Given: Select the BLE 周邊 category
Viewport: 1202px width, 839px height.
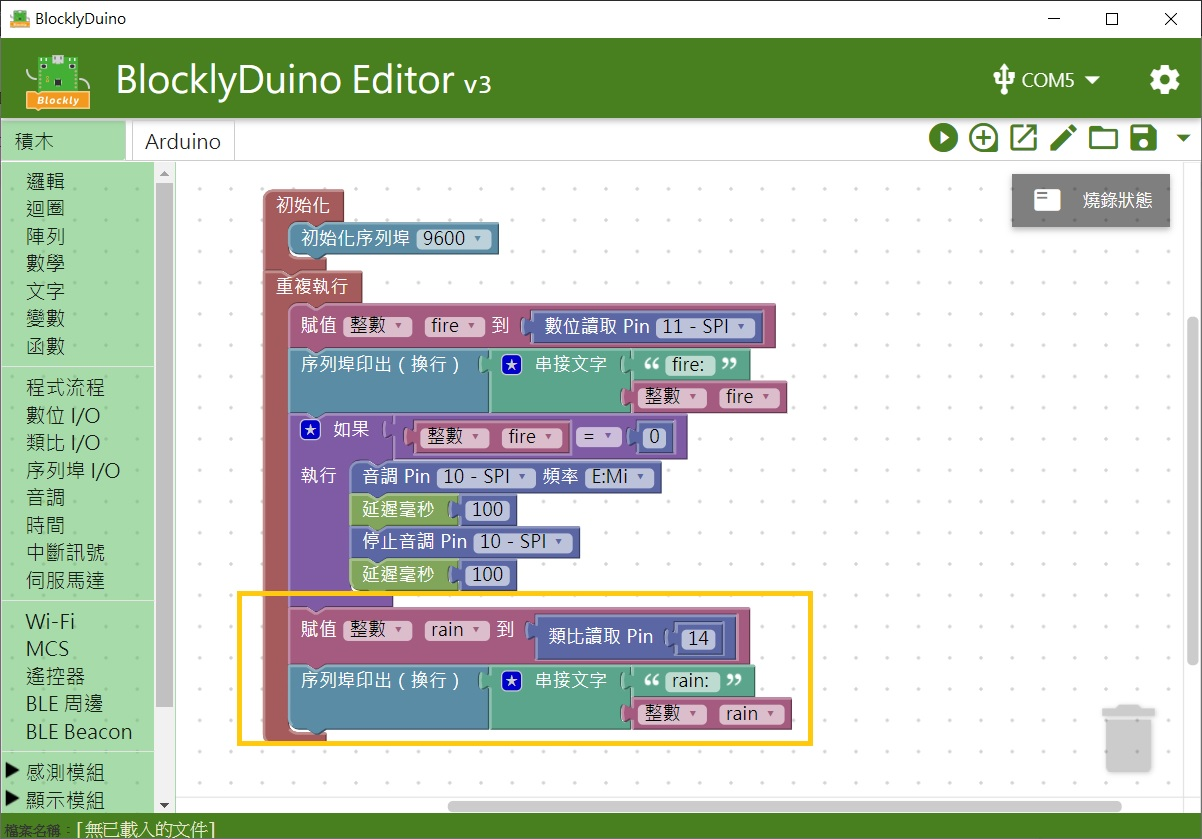Looking at the screenshot, I should point(65,704).
